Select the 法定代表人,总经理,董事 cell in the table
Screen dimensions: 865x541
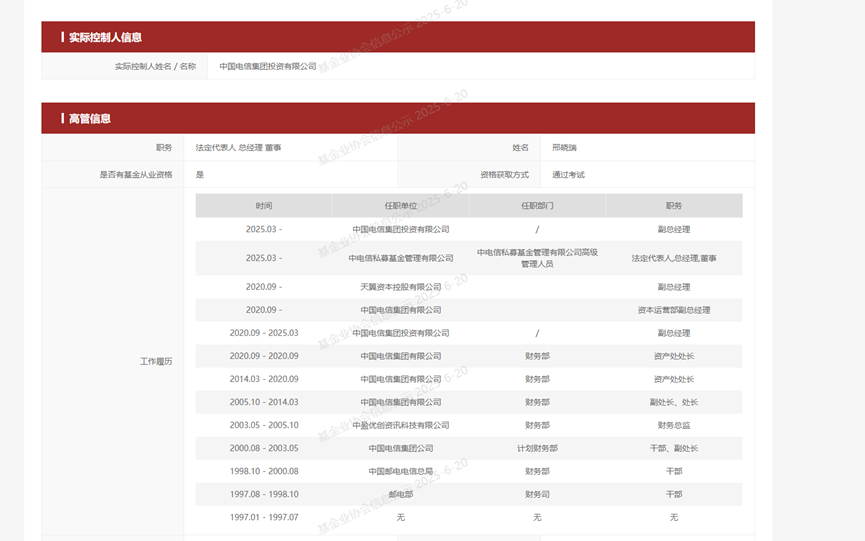674,258
